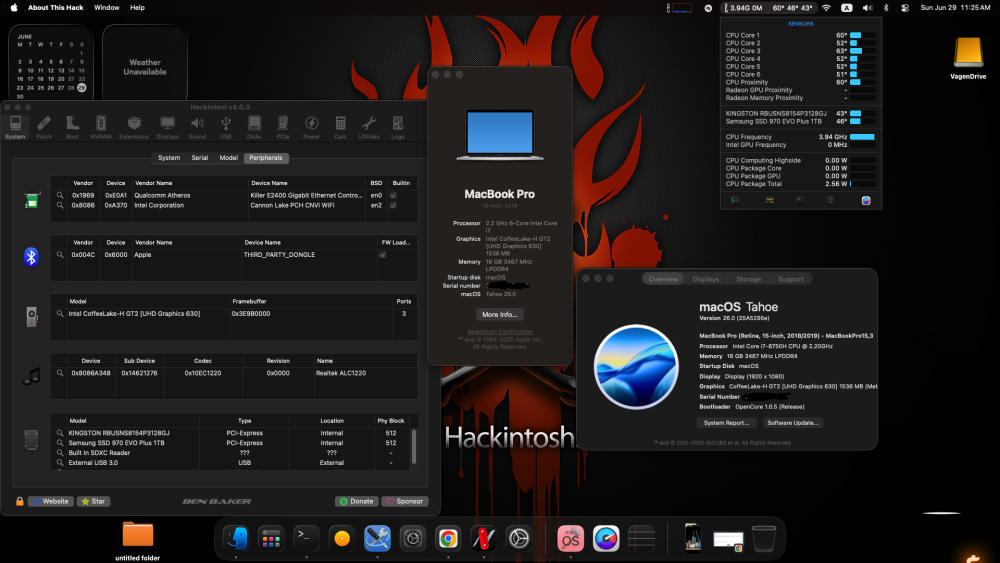Click the Website button in Hackintool
The height and width of the screenshot is (563, 1000).
(x=50, y=501)
